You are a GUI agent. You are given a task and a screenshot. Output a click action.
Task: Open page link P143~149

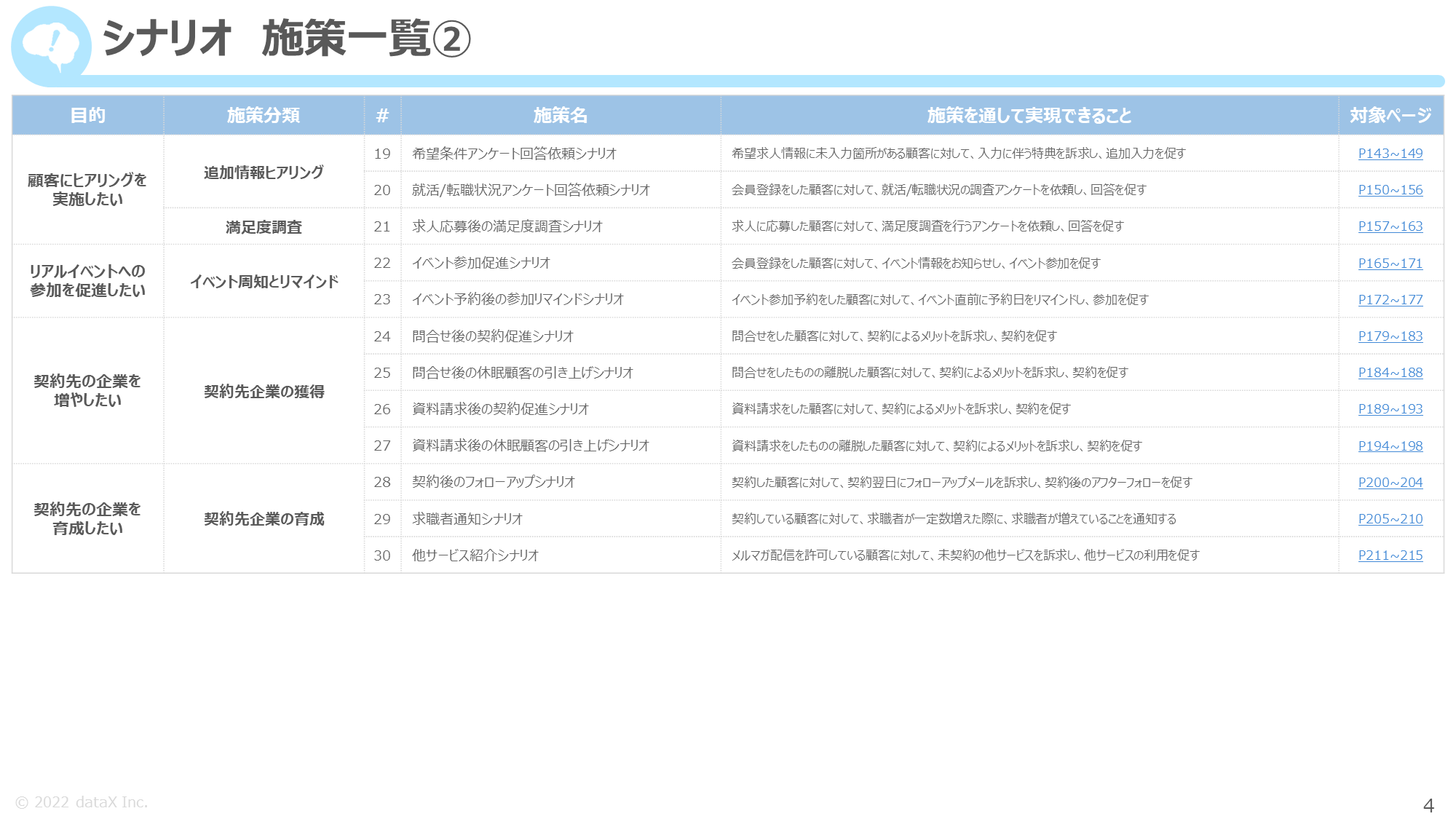click(1390, 154)
